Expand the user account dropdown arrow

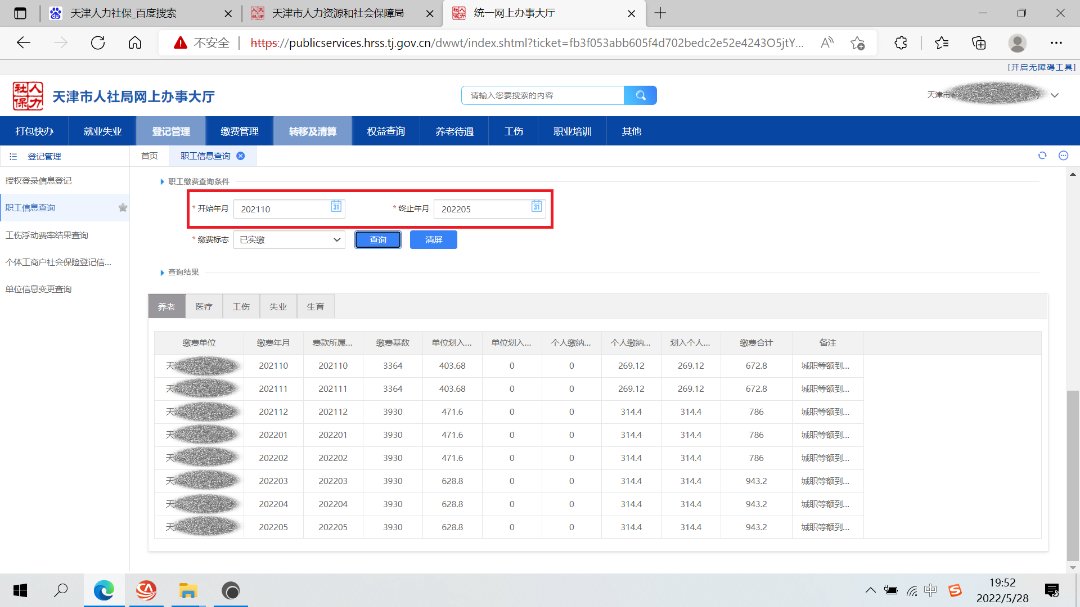tap(1055, 95)
